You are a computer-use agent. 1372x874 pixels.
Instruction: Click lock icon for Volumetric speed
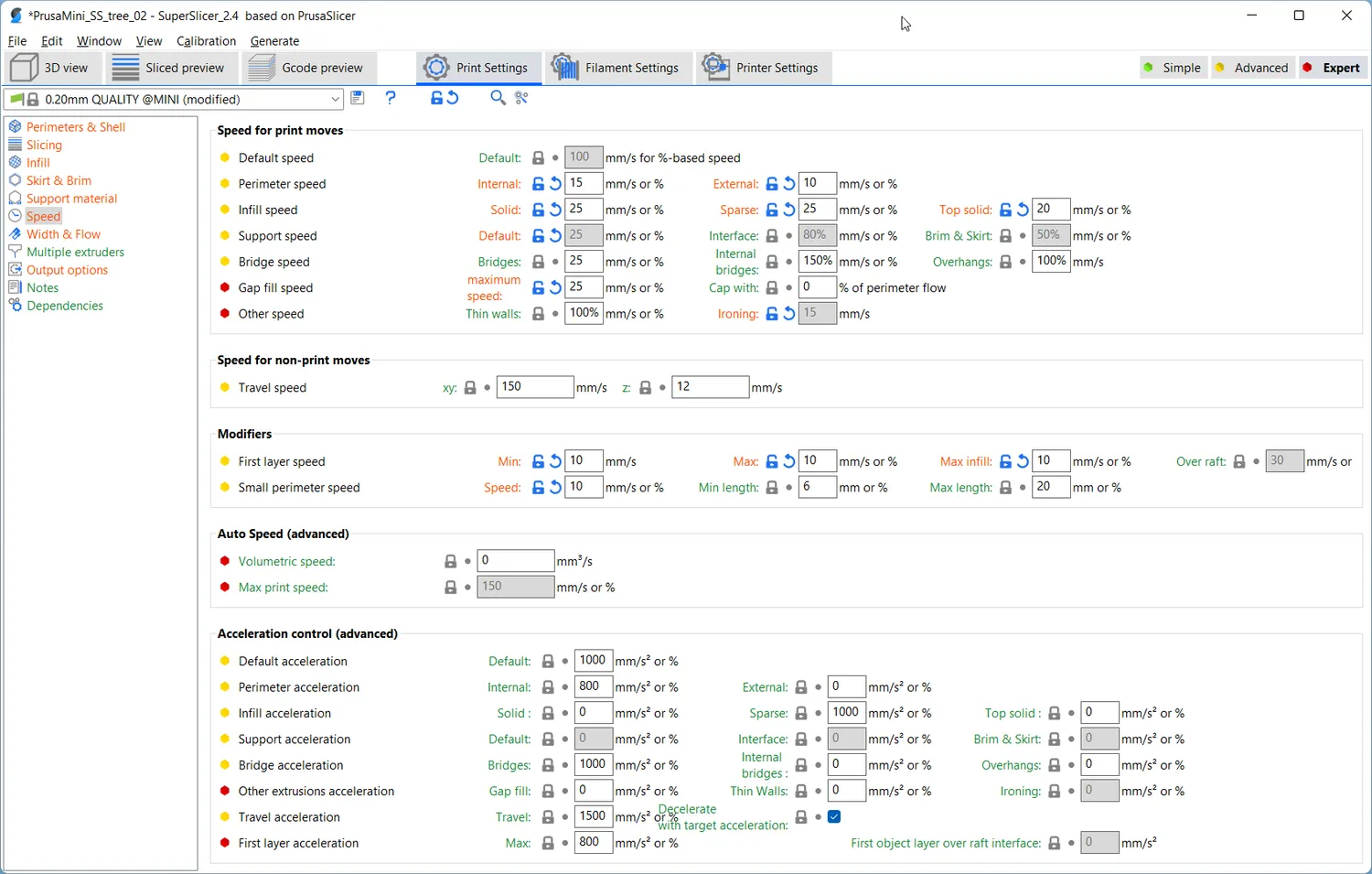coord(450,561)
